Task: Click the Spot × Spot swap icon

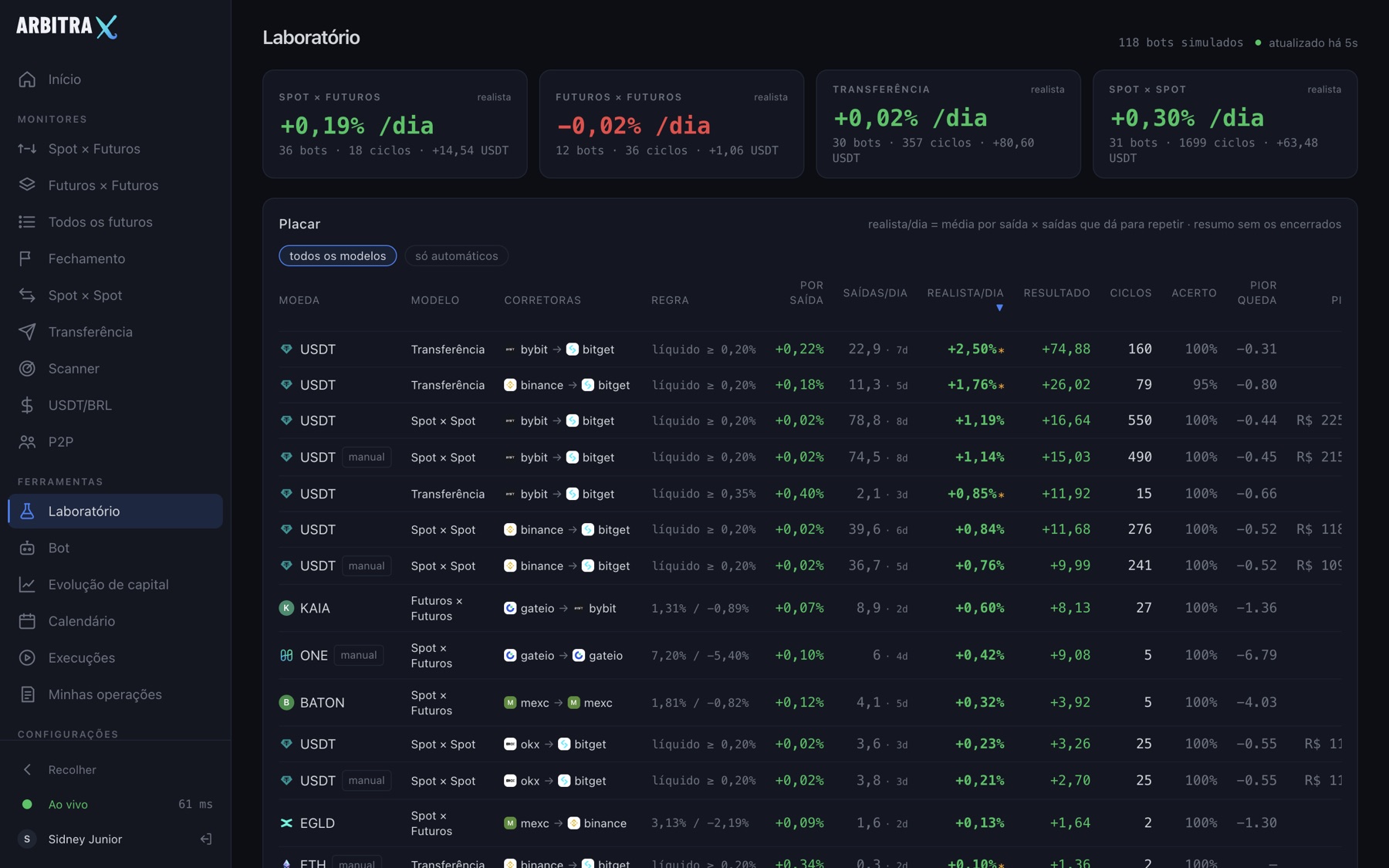Action: 27,296
